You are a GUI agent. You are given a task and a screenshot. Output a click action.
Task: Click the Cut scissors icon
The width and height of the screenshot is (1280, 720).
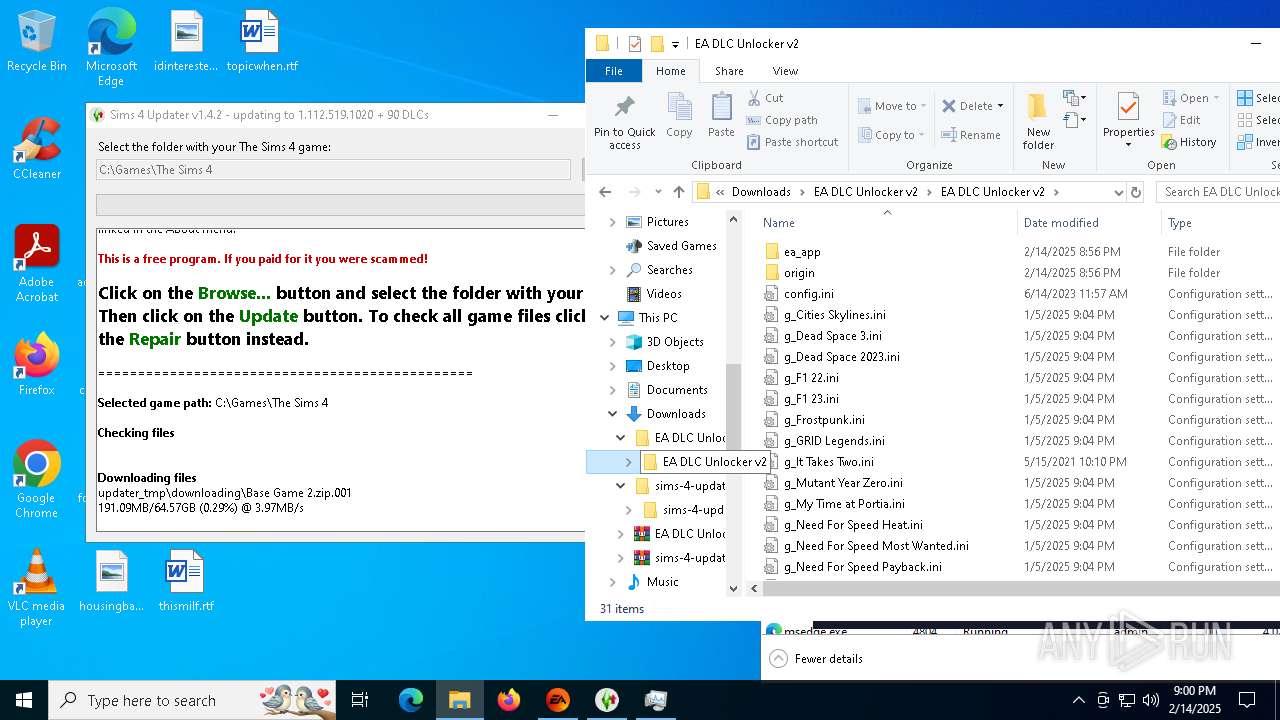pos(754,98)
